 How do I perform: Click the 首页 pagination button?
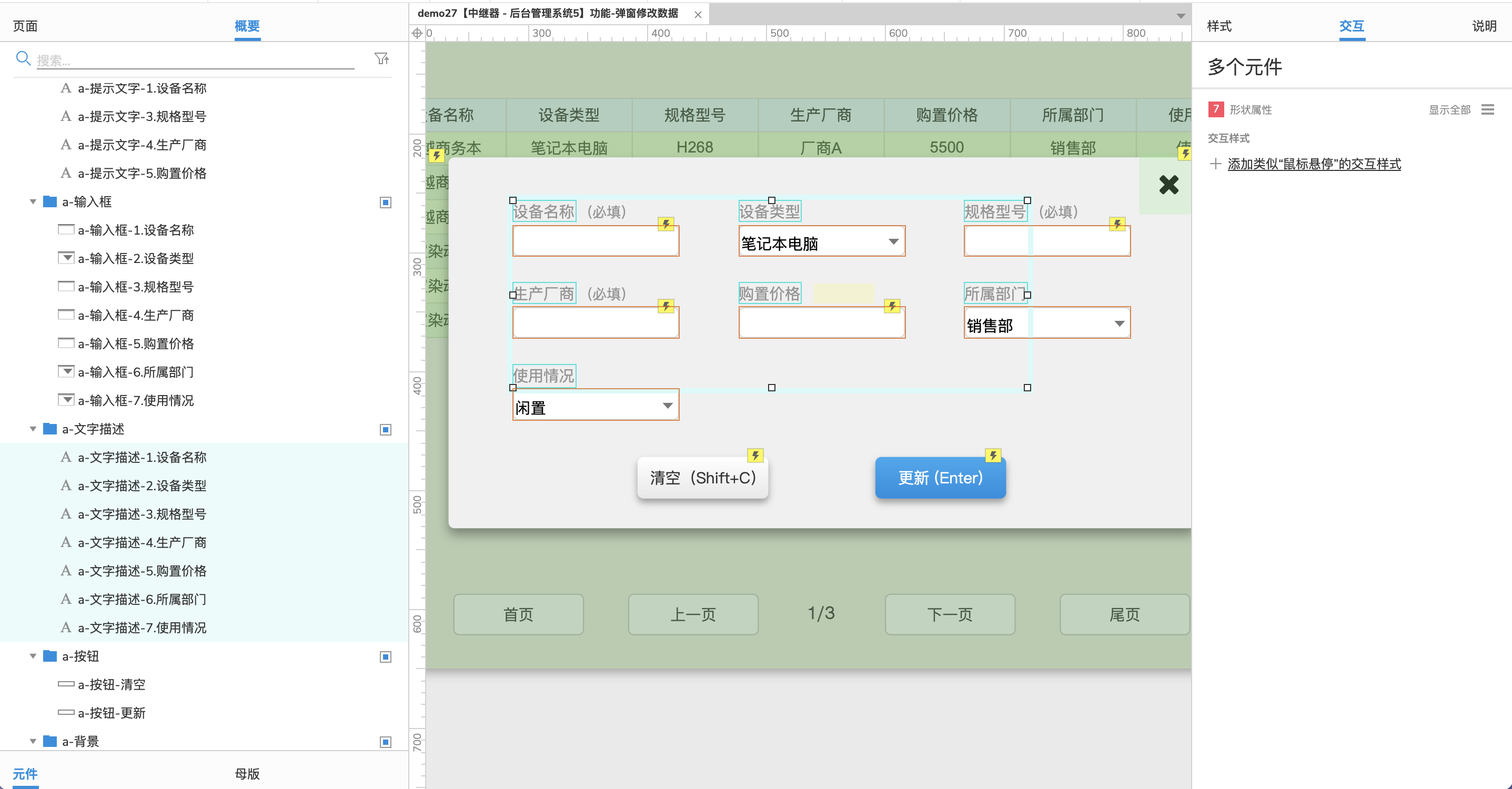click(518, 614)
